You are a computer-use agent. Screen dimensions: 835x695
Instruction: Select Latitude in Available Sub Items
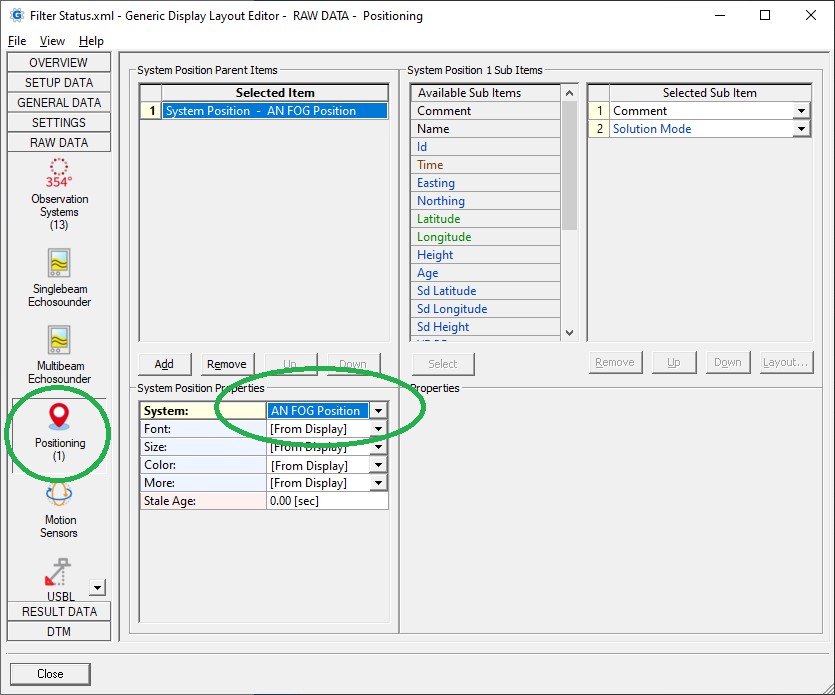point(439,219)
